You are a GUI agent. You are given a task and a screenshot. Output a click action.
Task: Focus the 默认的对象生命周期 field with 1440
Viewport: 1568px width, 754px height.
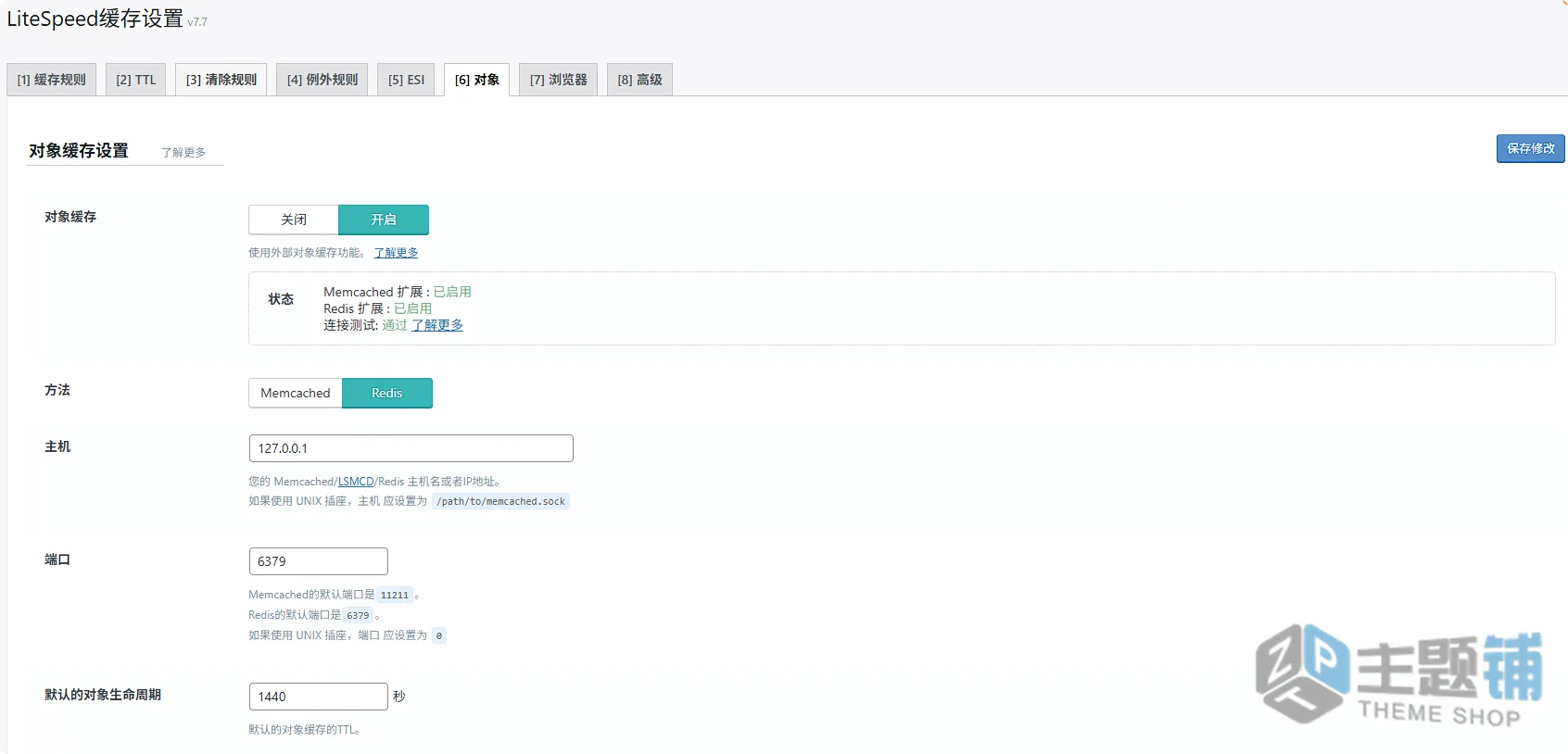coord(319,697)
